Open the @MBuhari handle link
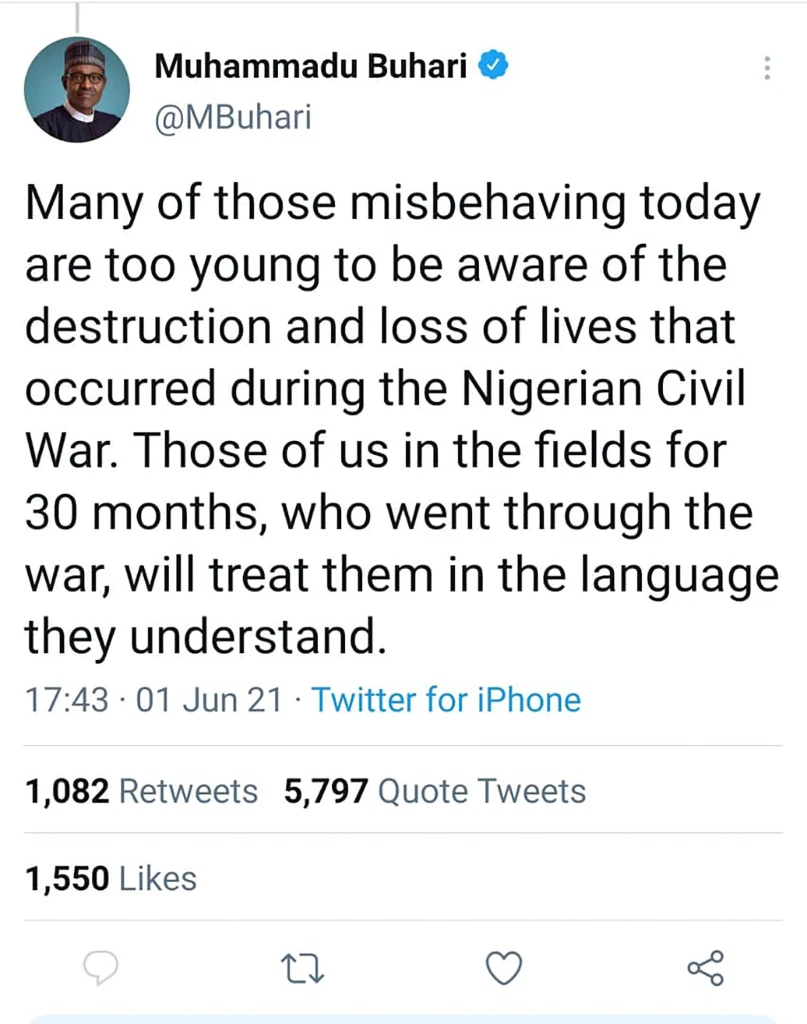Screen dimensions: 807x1024 coord(233,117)
